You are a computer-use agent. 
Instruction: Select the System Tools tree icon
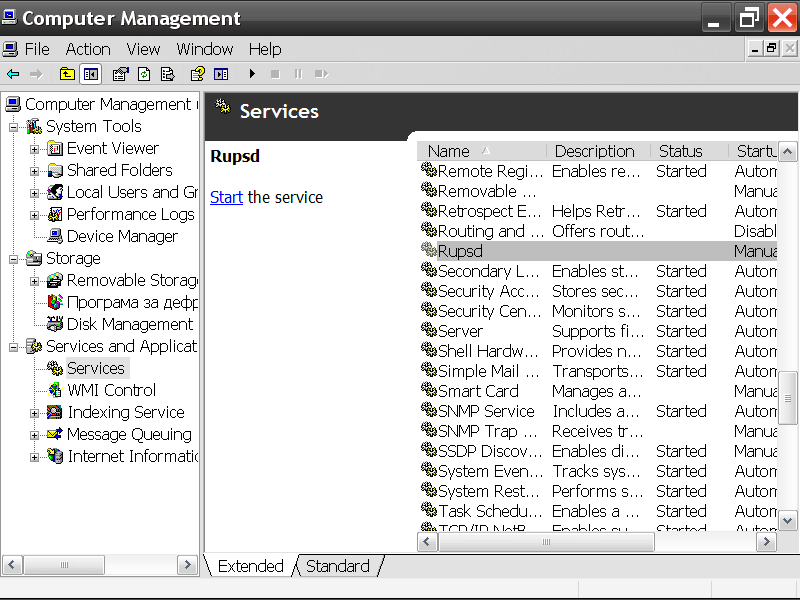point(34,126)
